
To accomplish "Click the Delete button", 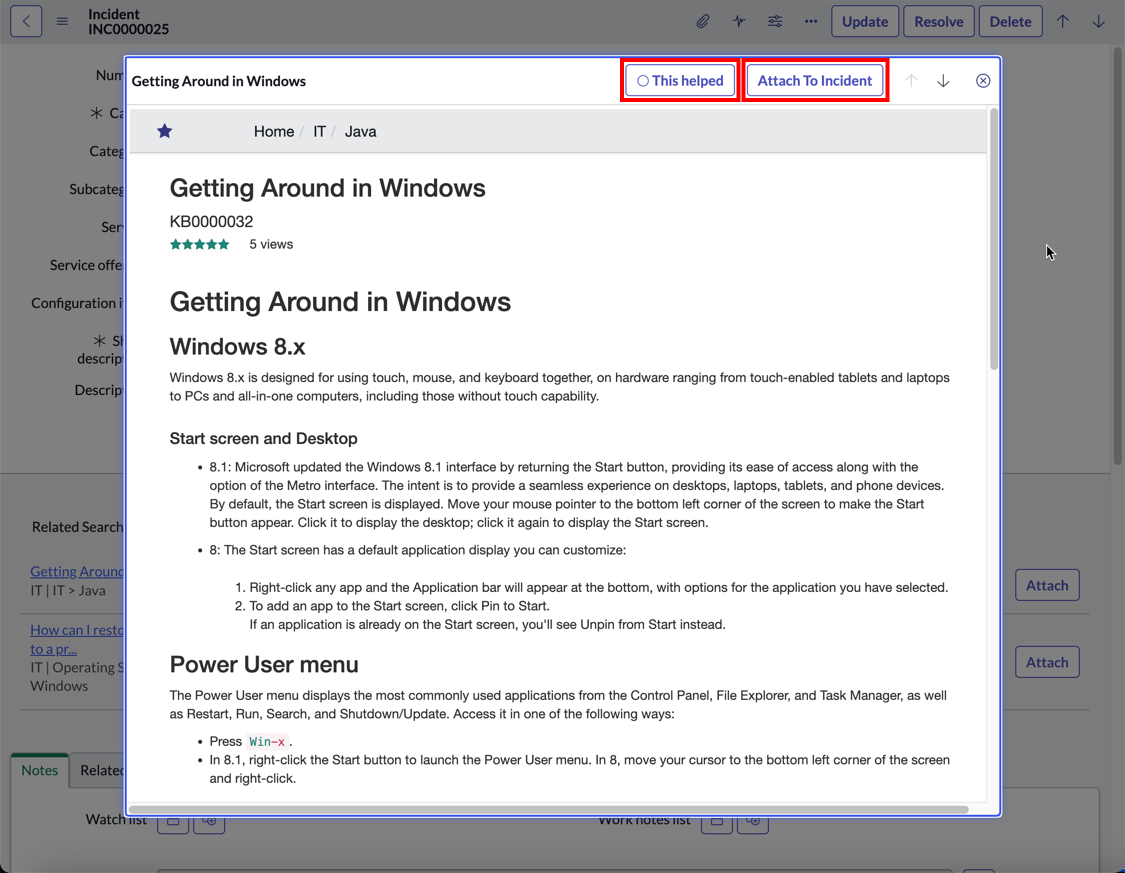I will click(x=1010, y=22).
